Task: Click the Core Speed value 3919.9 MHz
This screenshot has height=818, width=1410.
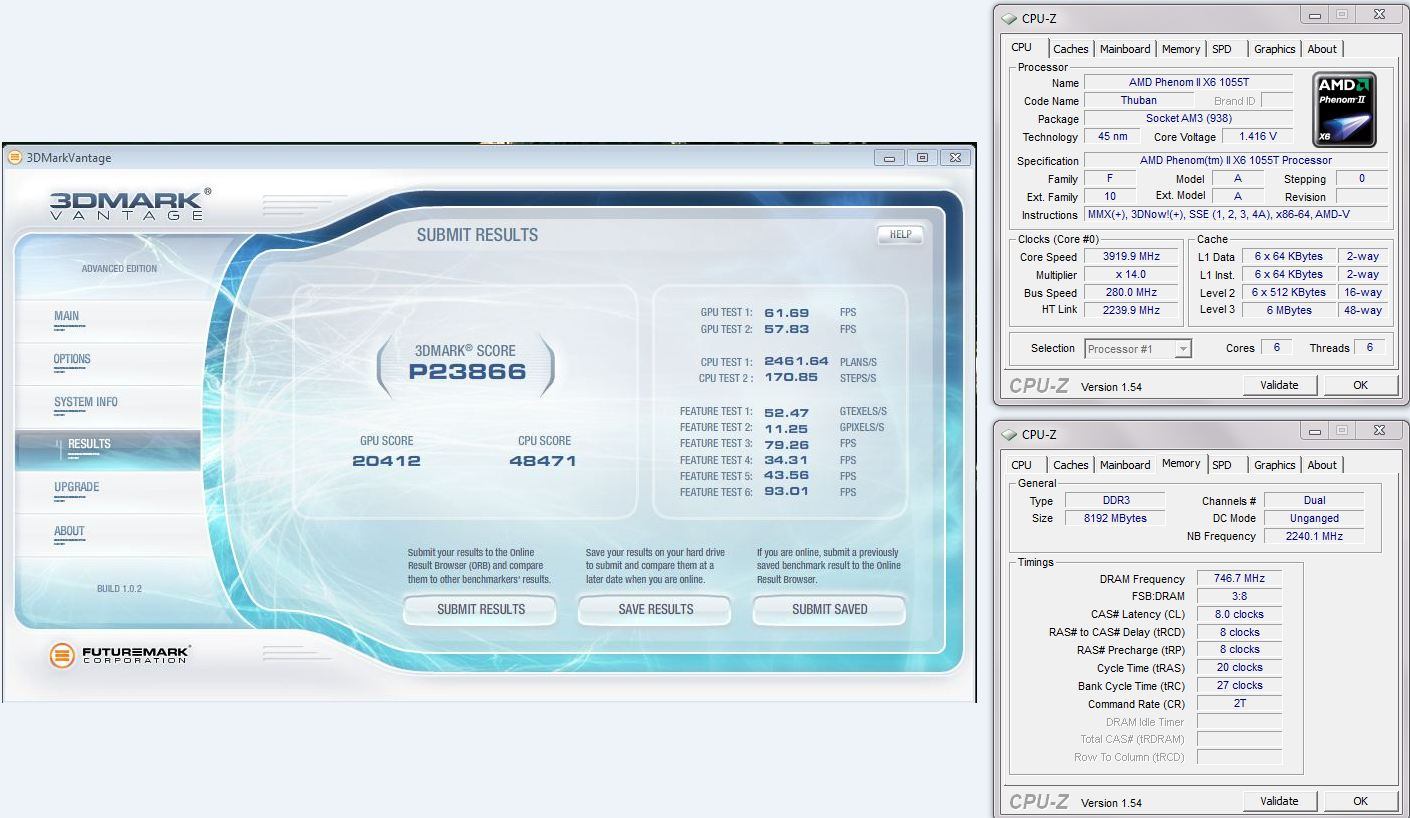Action: coord(1131,257)
